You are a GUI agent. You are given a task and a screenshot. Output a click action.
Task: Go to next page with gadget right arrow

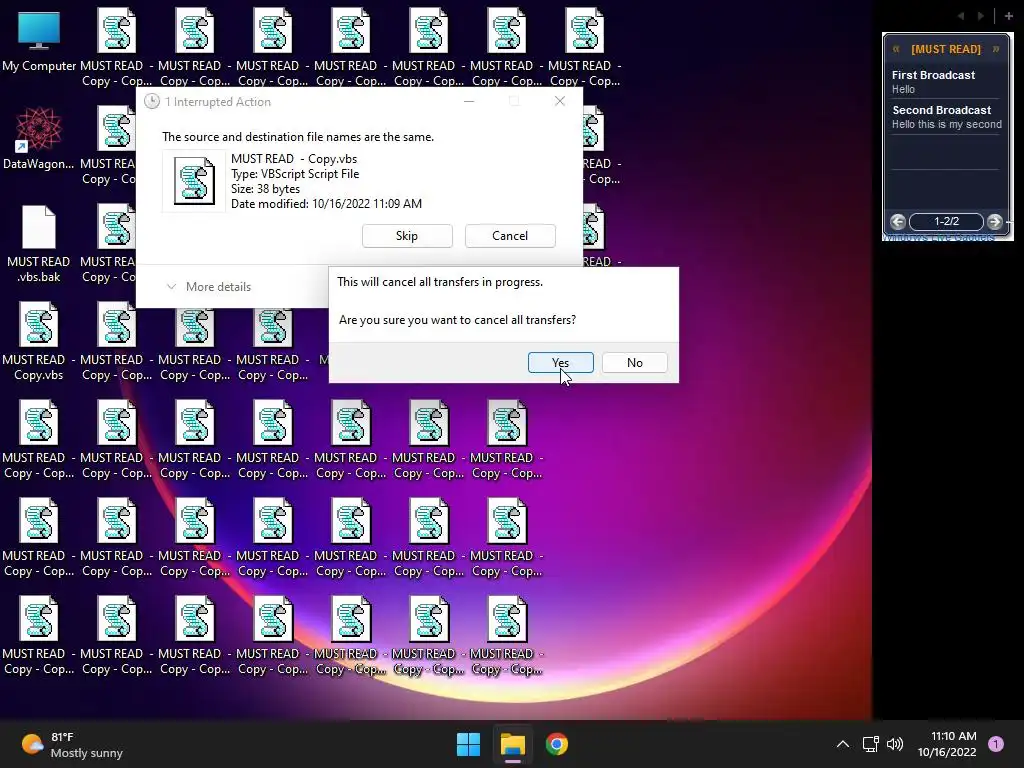[x=995, y=221]
